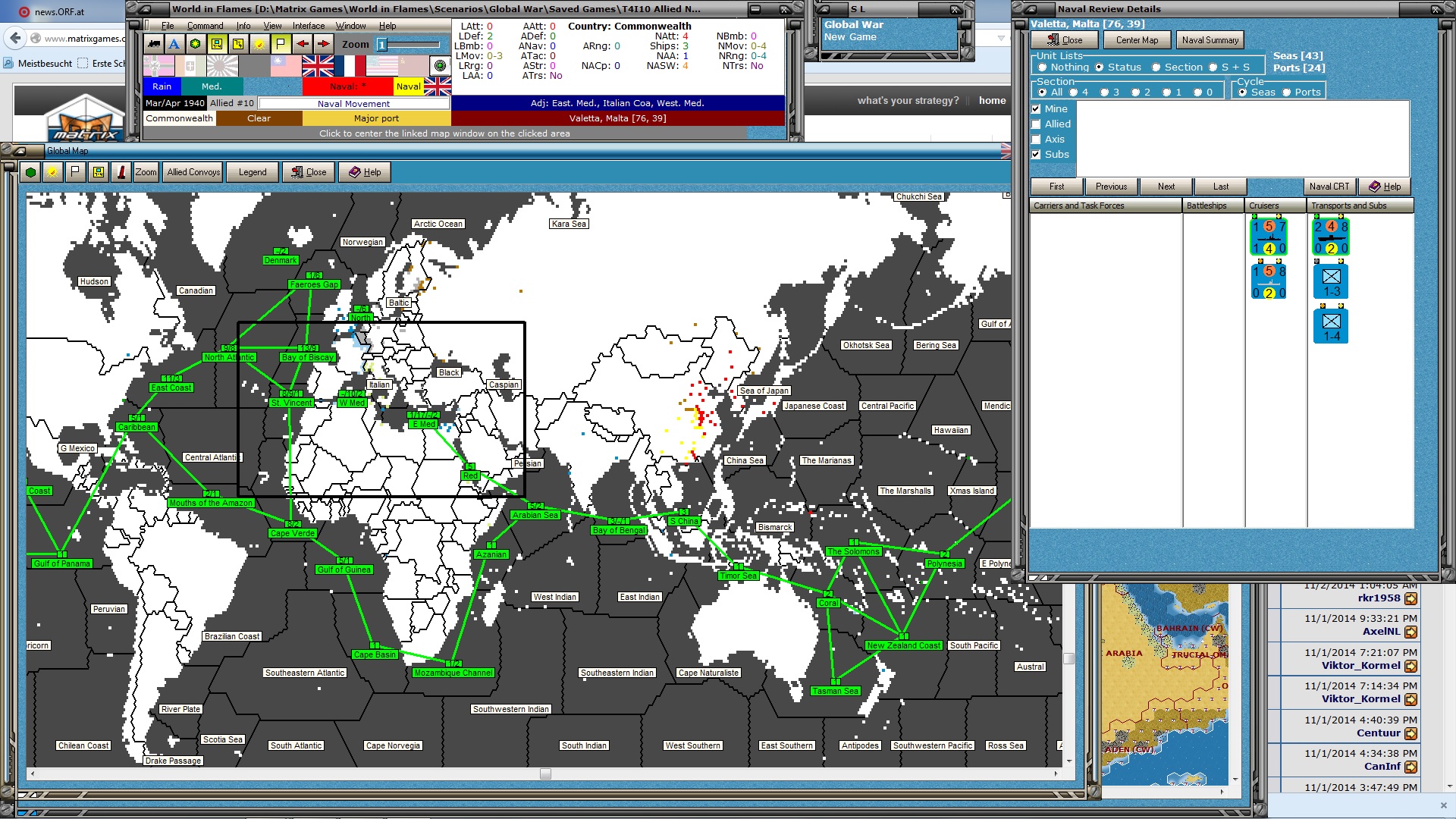Uncheck the Mine checkbox
The height and width of the screenshot is (819, 1456).
click(1036, 109)
